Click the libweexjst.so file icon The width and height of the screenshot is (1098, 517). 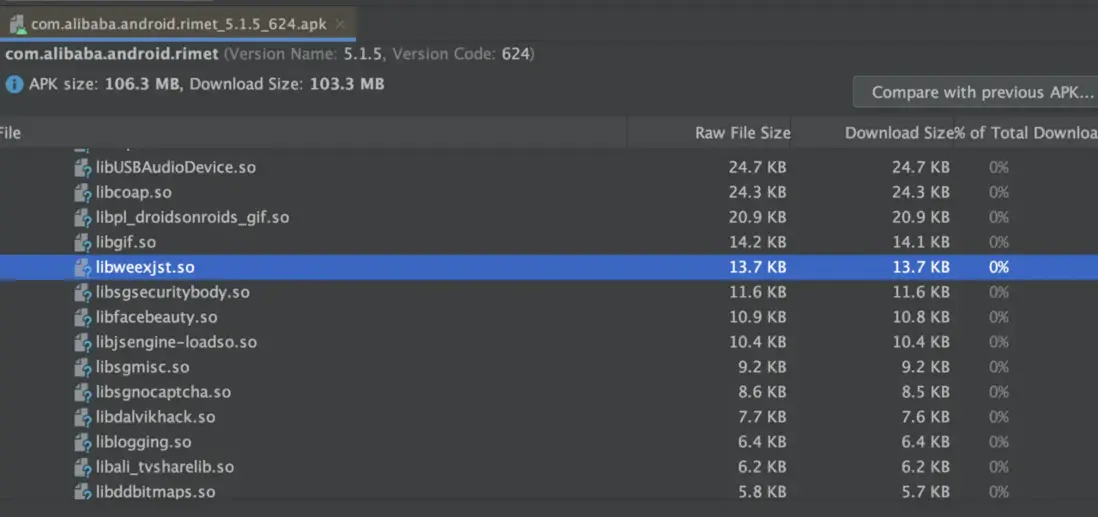(x=83, y=268)
